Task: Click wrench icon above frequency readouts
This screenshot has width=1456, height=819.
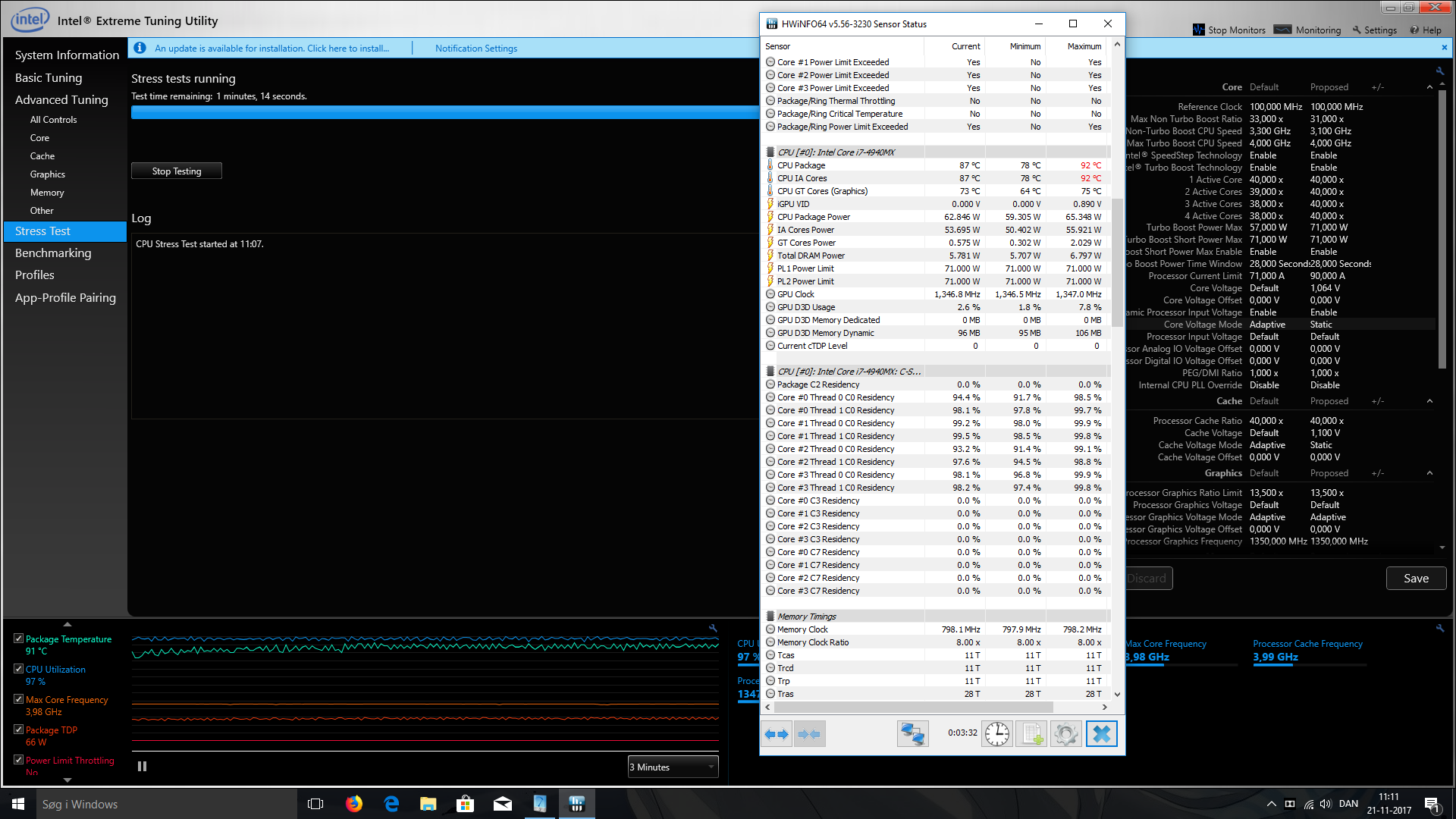Action: click(x=1439, y=628)
